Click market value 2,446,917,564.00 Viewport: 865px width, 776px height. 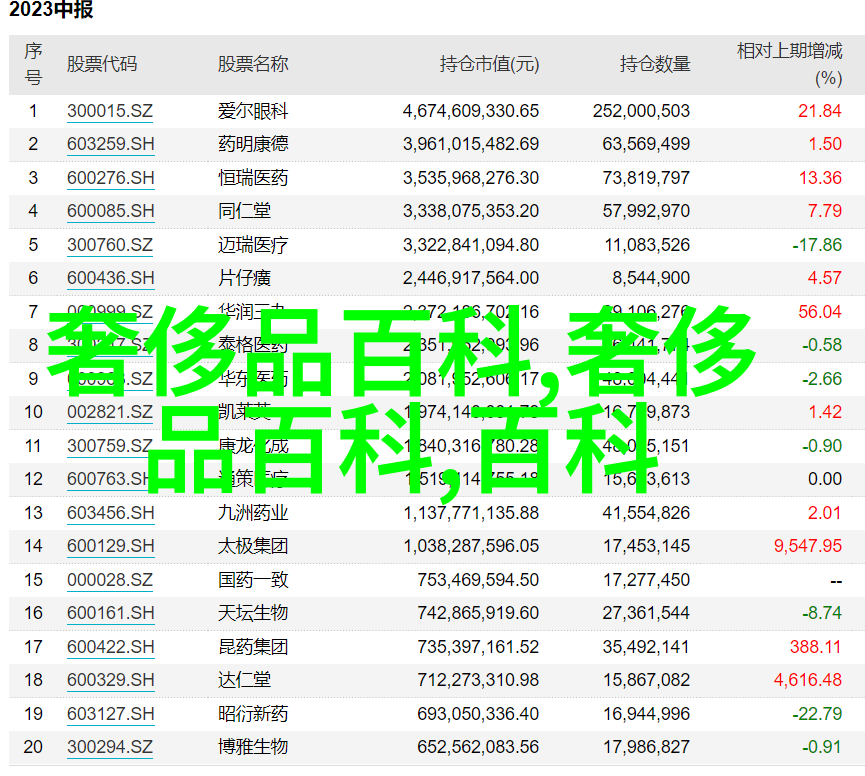(x=471, y=278)
